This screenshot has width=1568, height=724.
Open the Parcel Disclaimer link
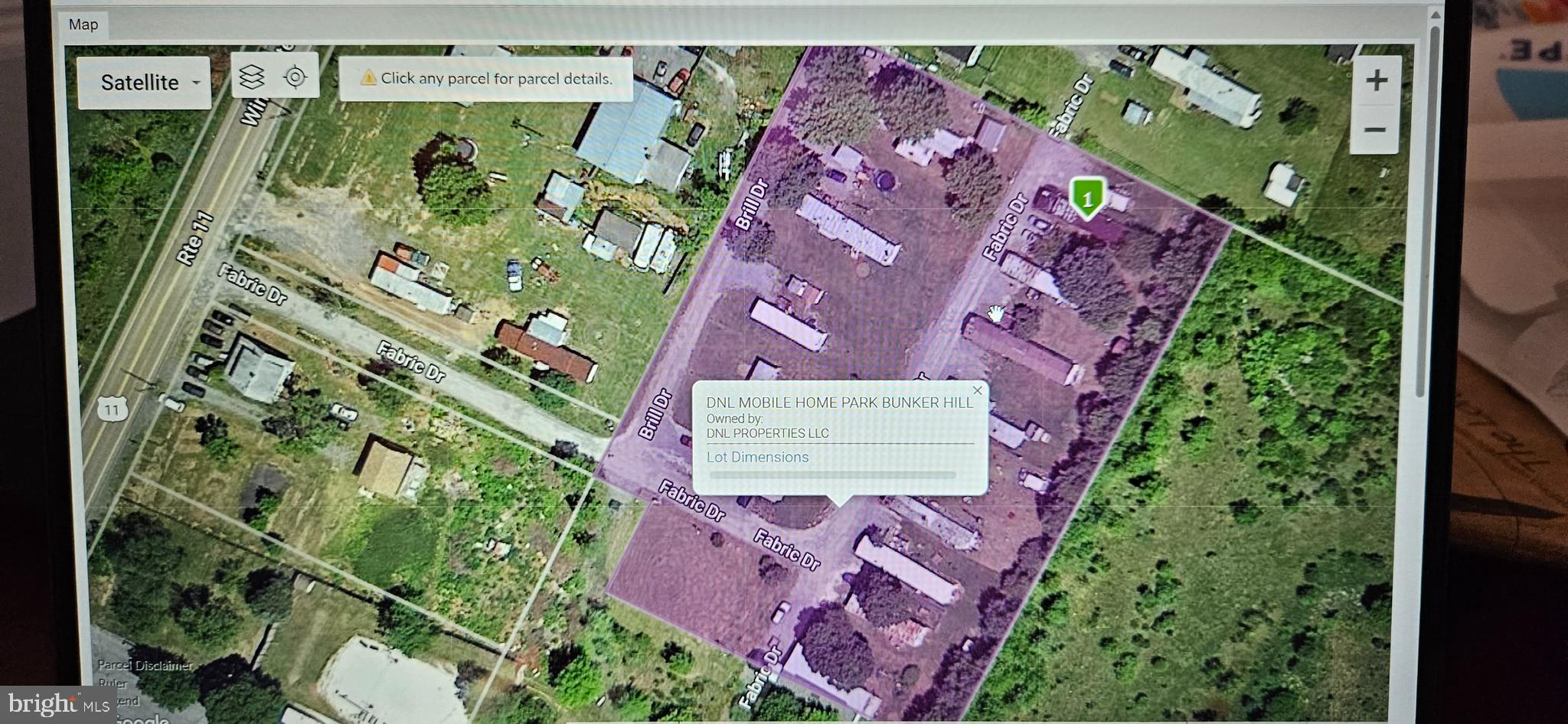(x=145, y=665)
